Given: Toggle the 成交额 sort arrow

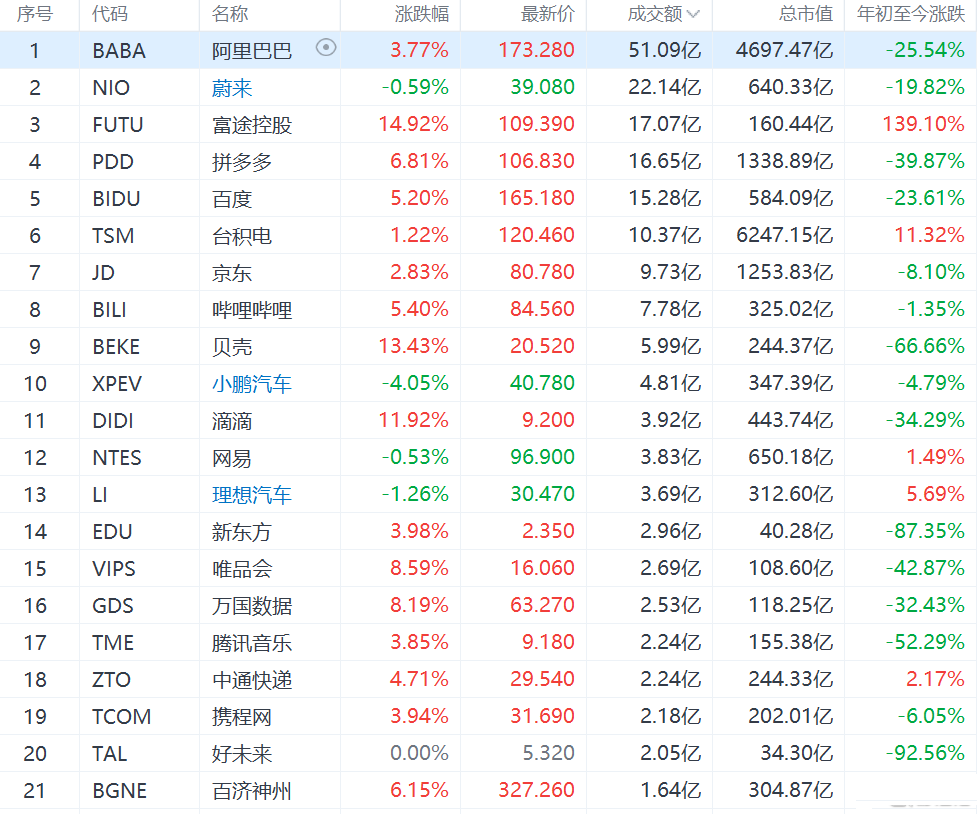Looking at the screenshot, I should [694, 14].
